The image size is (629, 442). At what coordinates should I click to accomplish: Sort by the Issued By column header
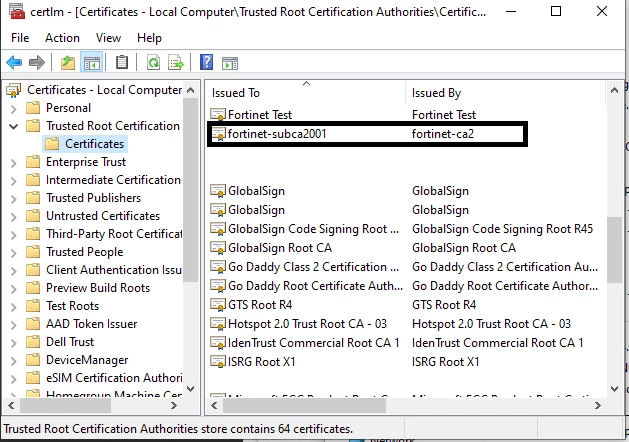pyautogui.click(x=505, y=93)
